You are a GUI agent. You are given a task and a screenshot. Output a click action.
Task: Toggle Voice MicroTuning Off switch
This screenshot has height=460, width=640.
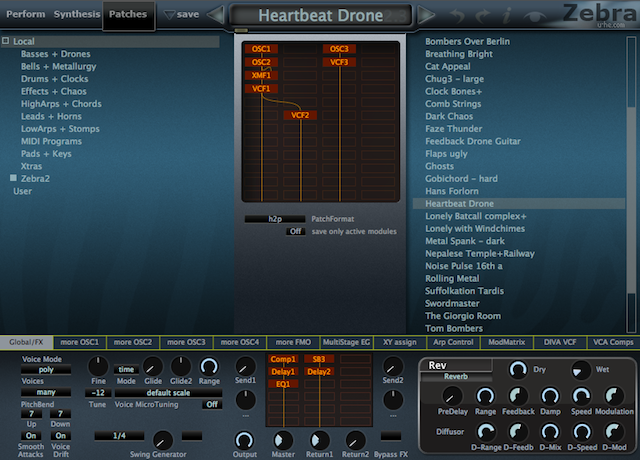(212, 404)
